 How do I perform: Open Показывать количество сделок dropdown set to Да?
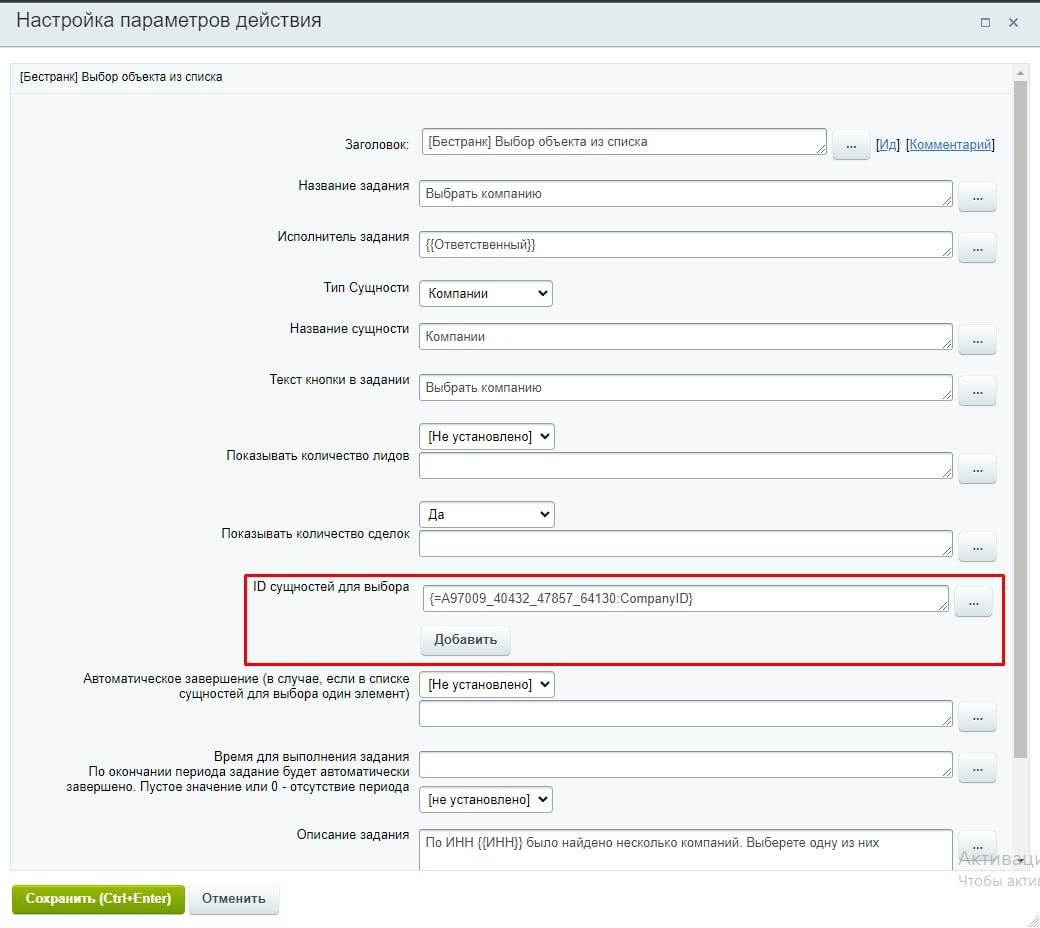487,514
